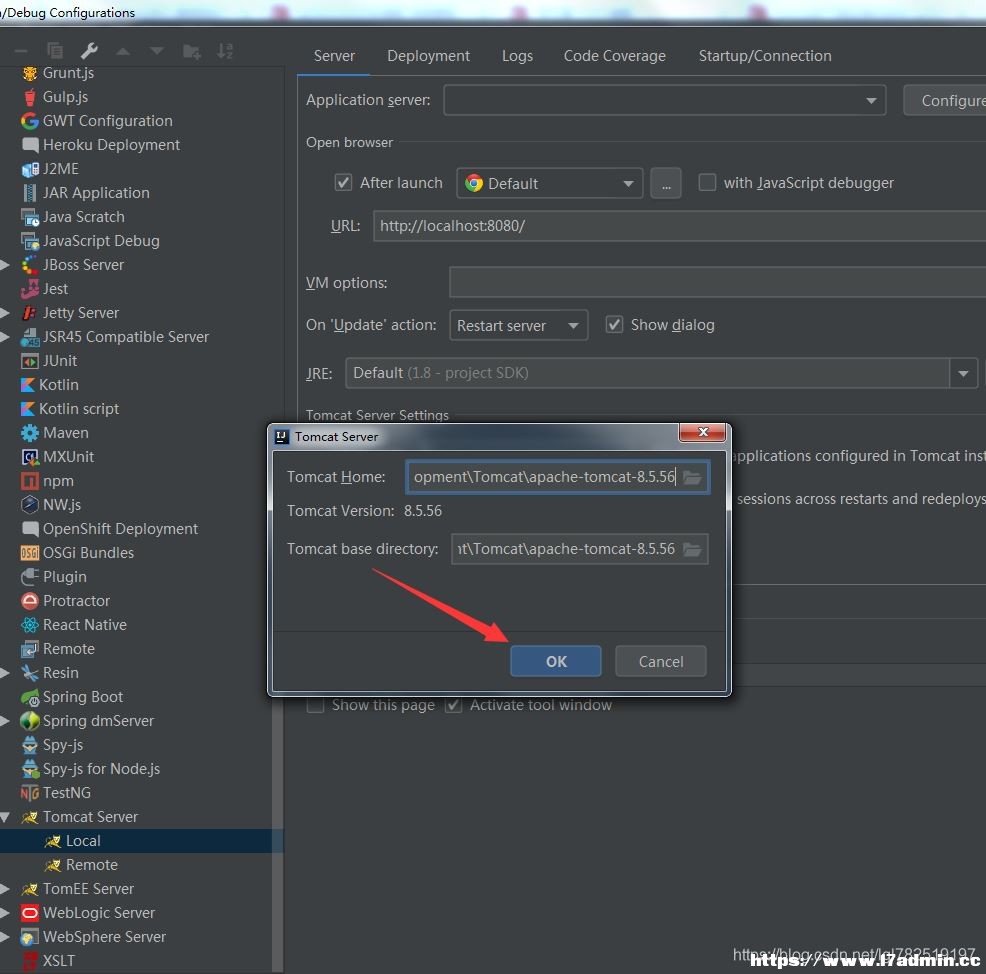The height and width of the screenshot is (974, 986).
Task: Click Cancel in Tomcat Server dialog
Action: click(x=661, y=661)
